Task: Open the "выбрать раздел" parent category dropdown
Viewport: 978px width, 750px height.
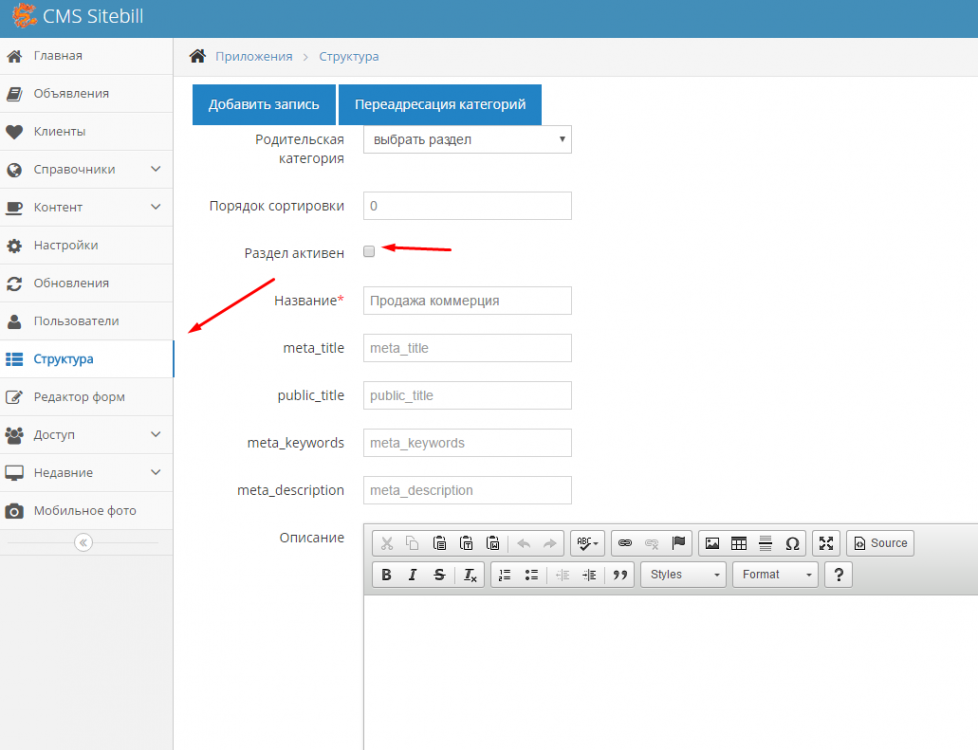Action: coord(467,140)
